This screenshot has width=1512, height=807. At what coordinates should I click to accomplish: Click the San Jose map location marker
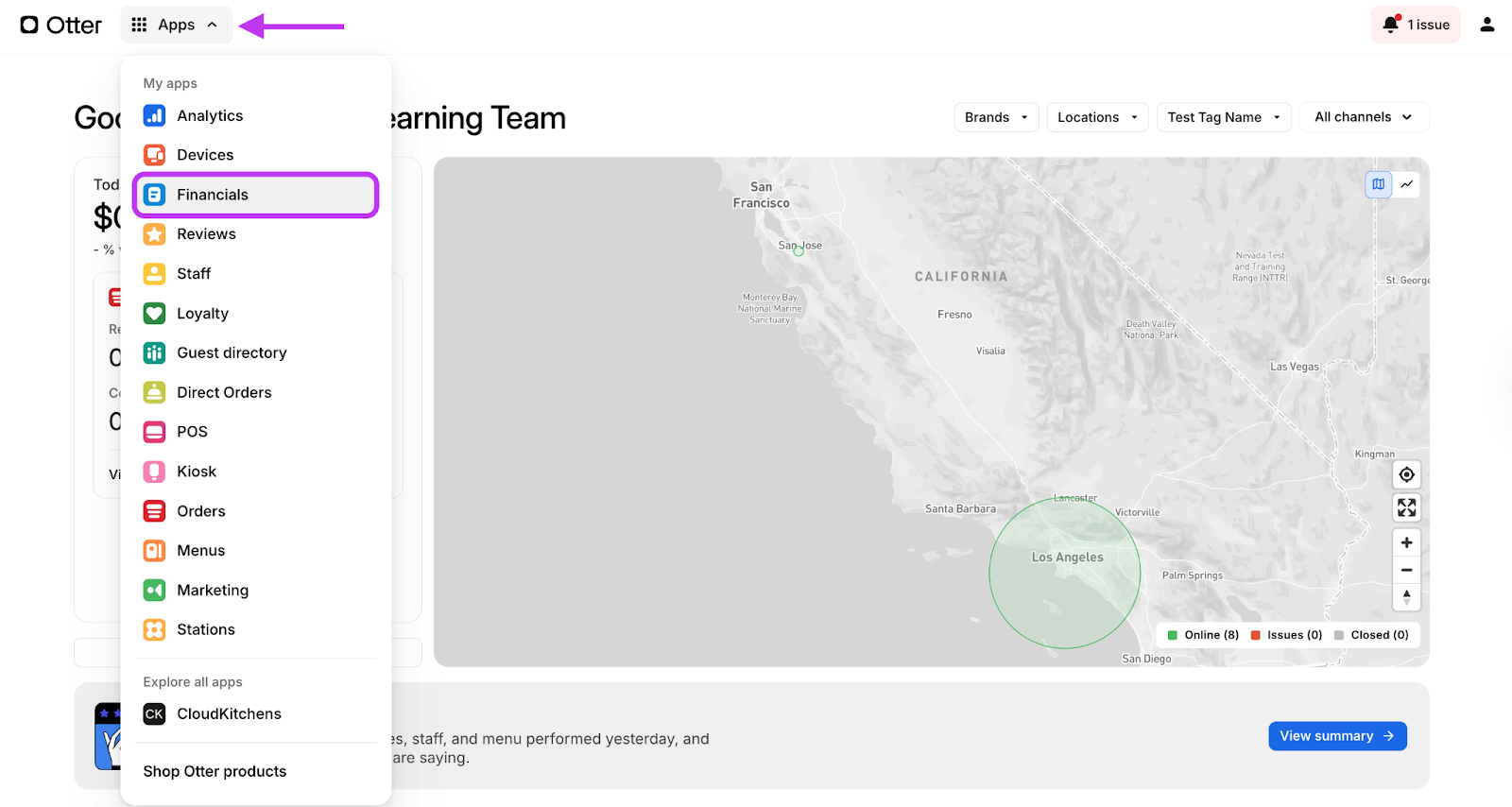799,250
